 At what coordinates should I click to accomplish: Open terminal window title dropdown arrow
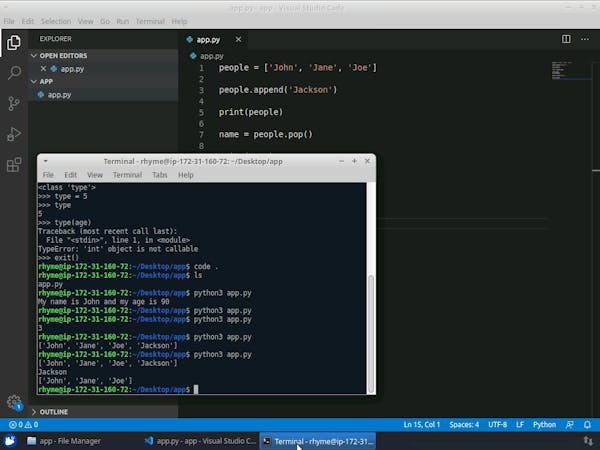(x=46, y=161)
